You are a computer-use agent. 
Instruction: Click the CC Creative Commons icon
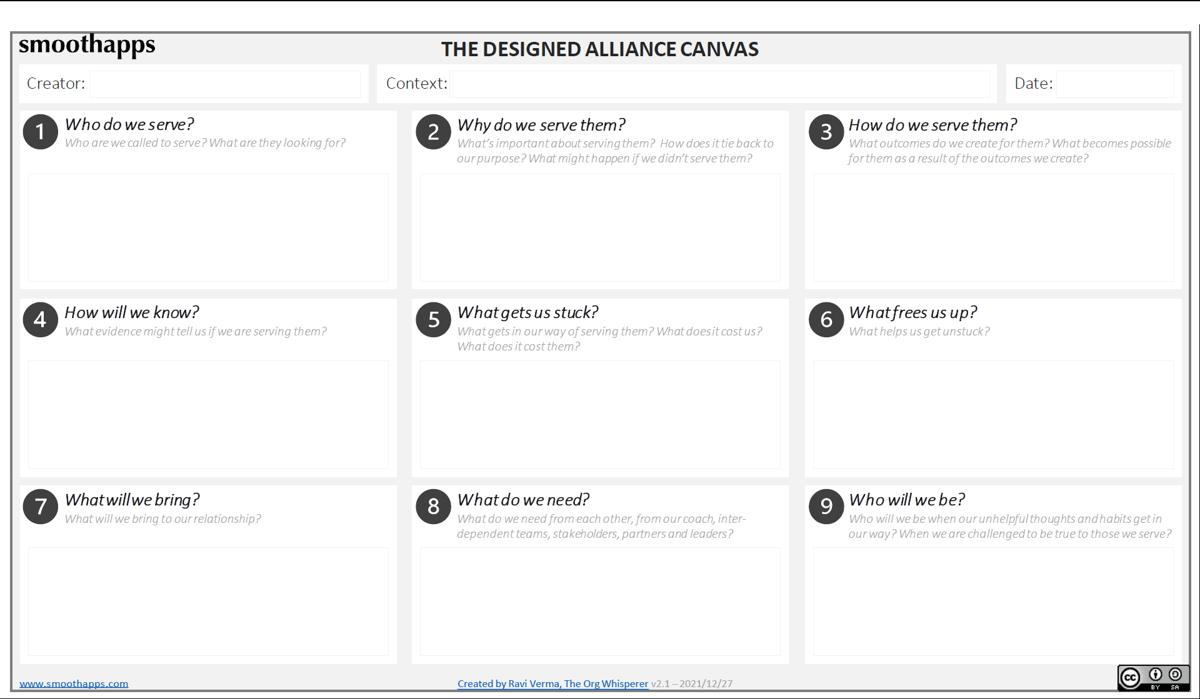pyautogui.click(x=1129, y=677)
